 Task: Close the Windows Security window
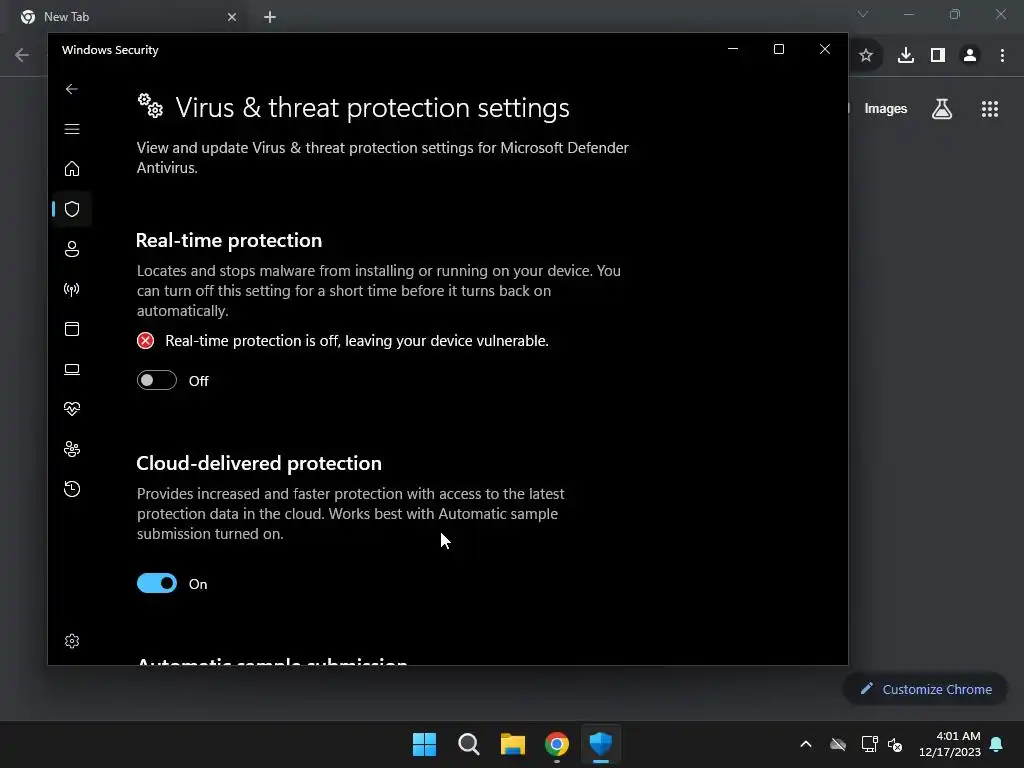click(x=825, y=49)
